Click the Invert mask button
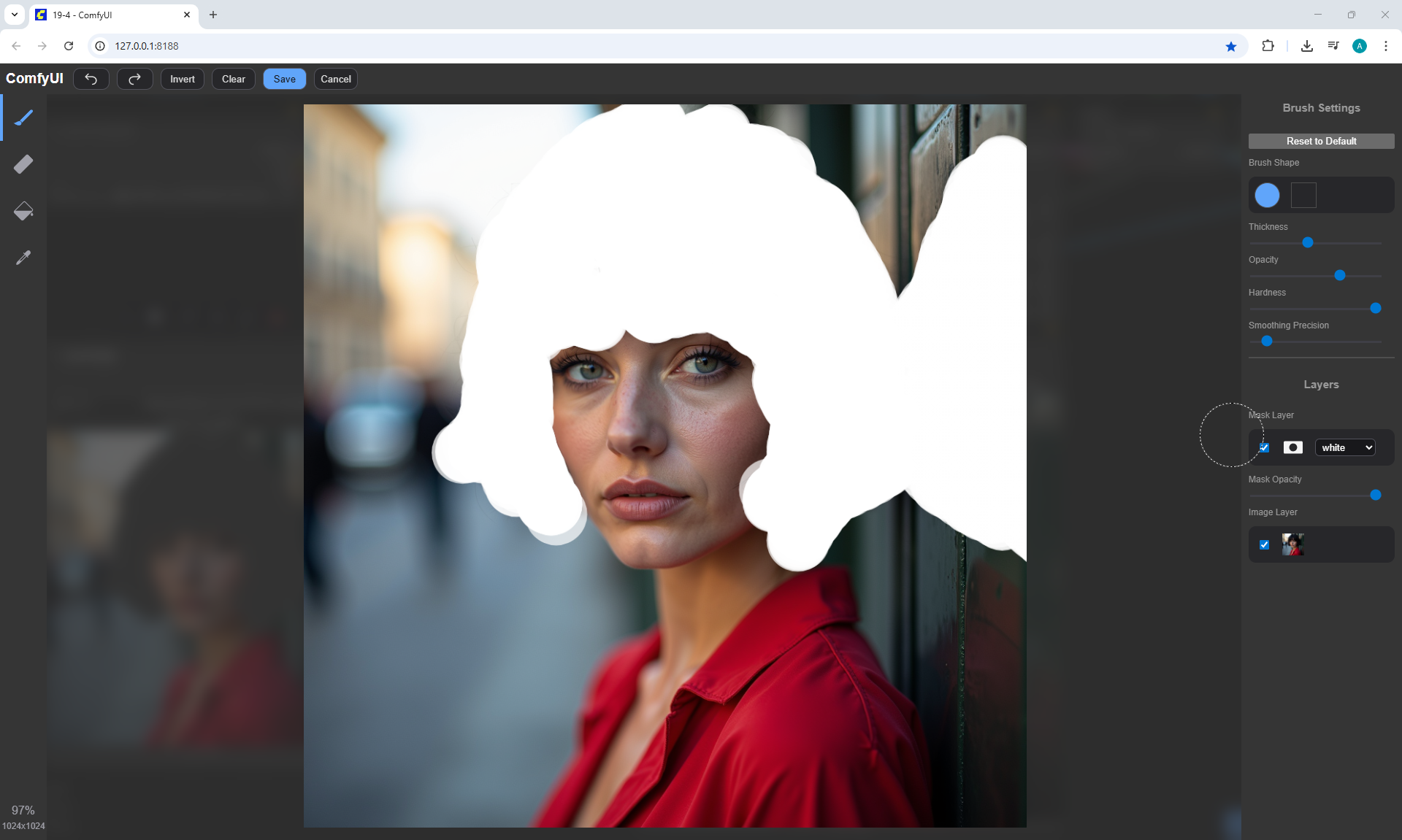 click(x=182, y=79)
